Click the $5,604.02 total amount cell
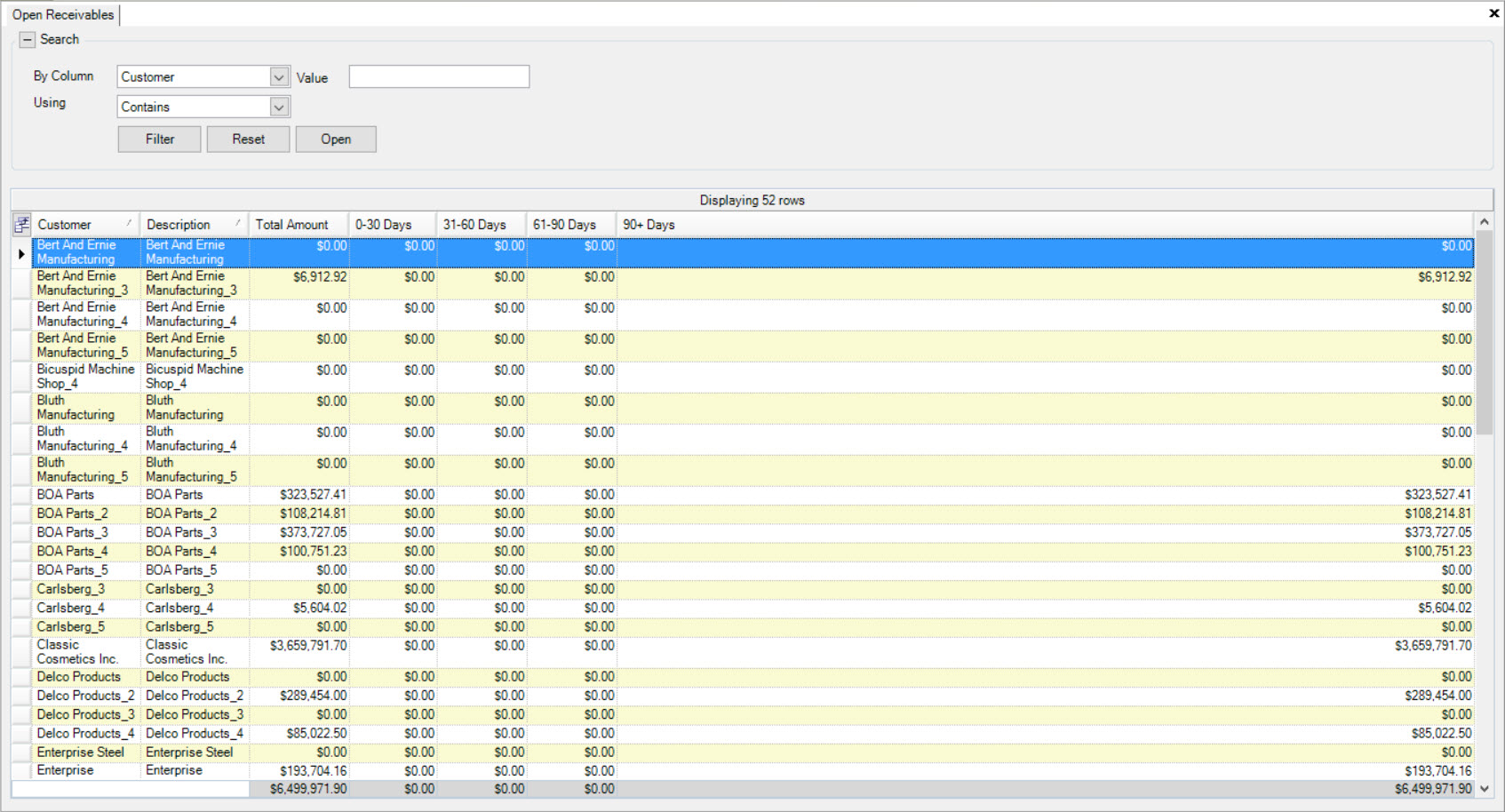Viewport: 1505px width, 812px height. point(299,609)
